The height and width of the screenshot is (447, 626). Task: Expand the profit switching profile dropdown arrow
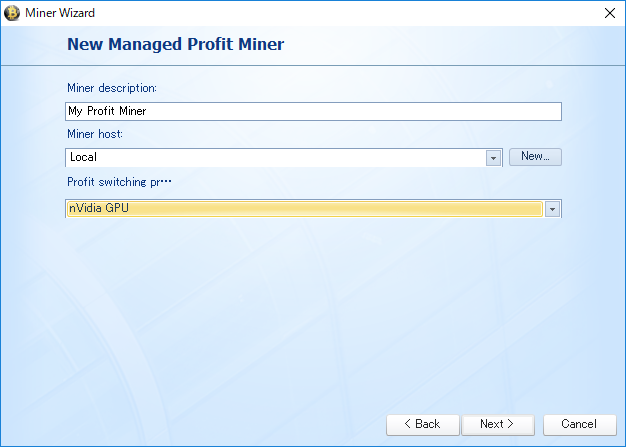[x=553, y=209]
